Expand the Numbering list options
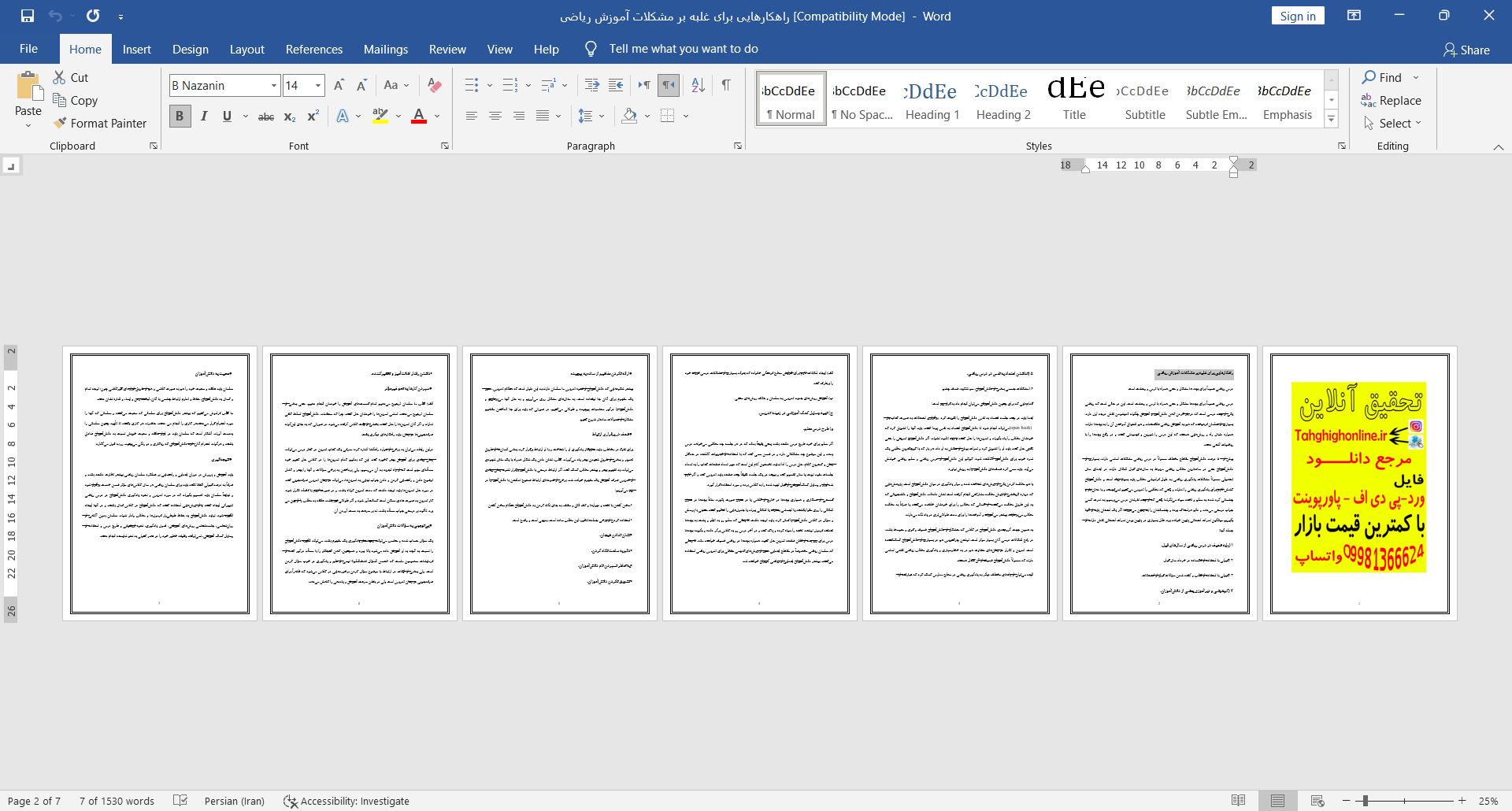Viewport: 1512px width, 811px height. pyautogui.click(x=528, y=85)
